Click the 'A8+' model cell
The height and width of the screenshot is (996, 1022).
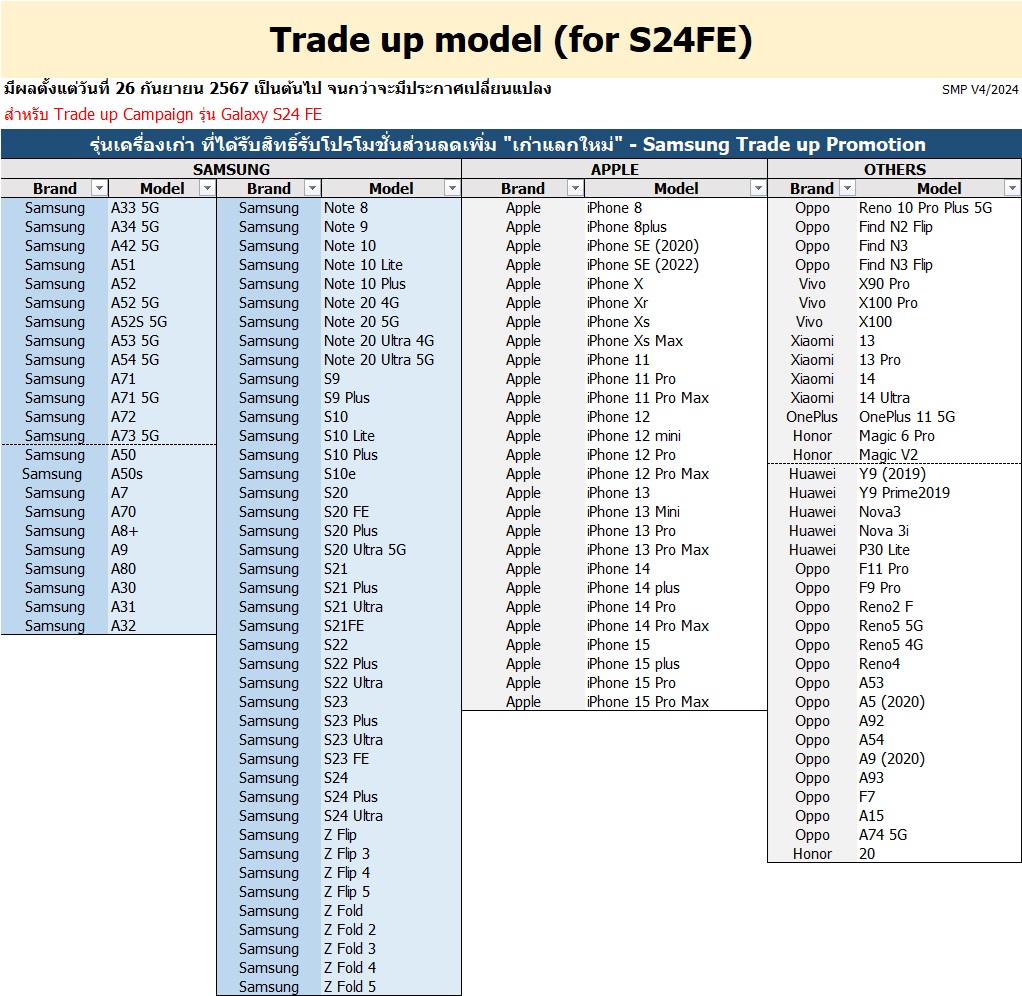click(x=162, y=531)
